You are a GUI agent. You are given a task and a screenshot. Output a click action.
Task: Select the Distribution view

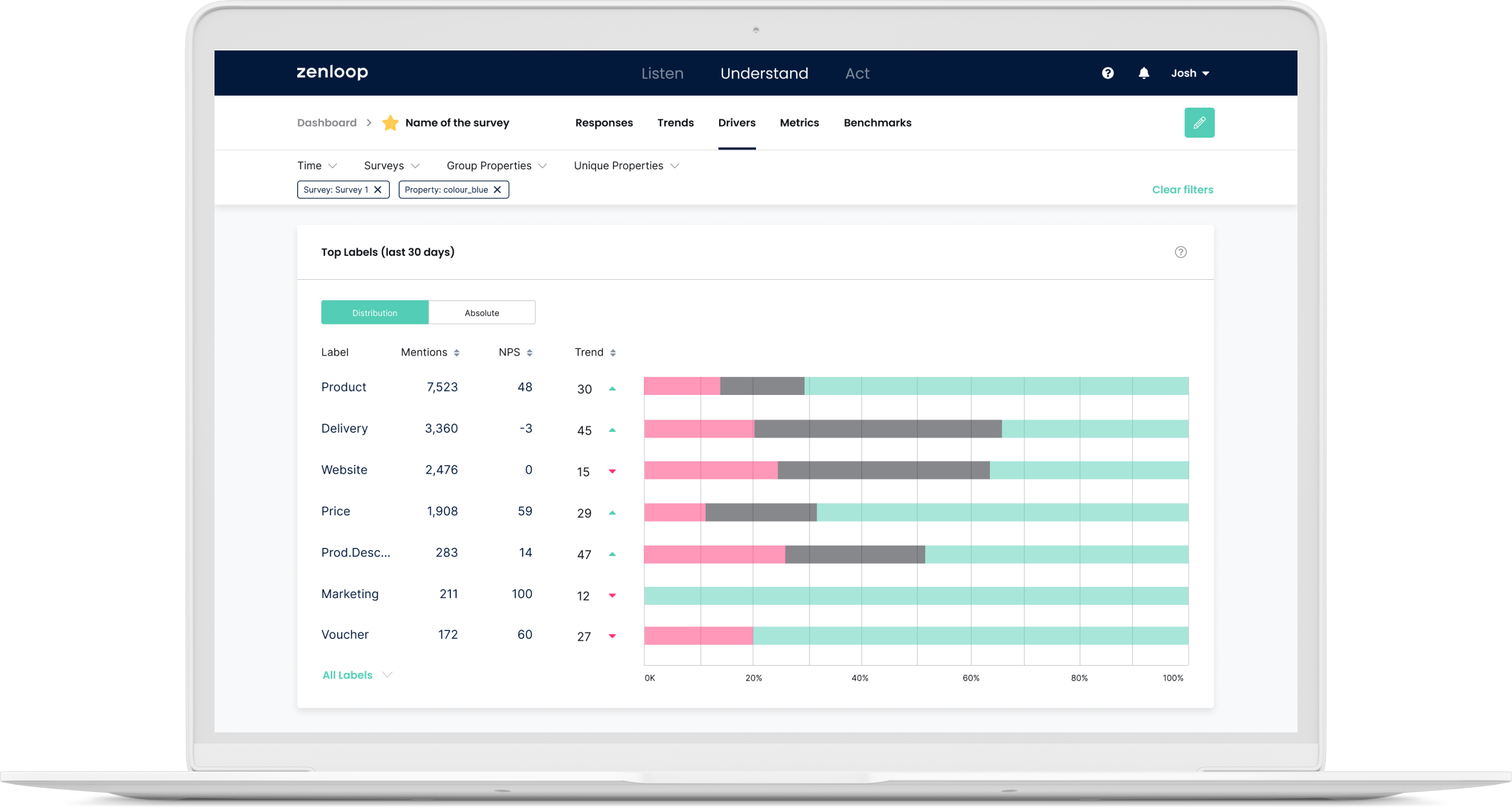(375, 312)
